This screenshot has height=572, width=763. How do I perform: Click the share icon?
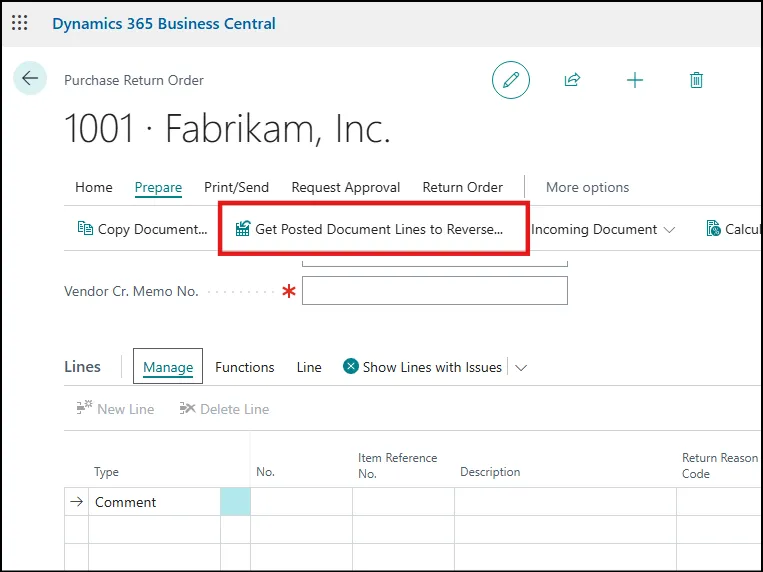(572, 80)
